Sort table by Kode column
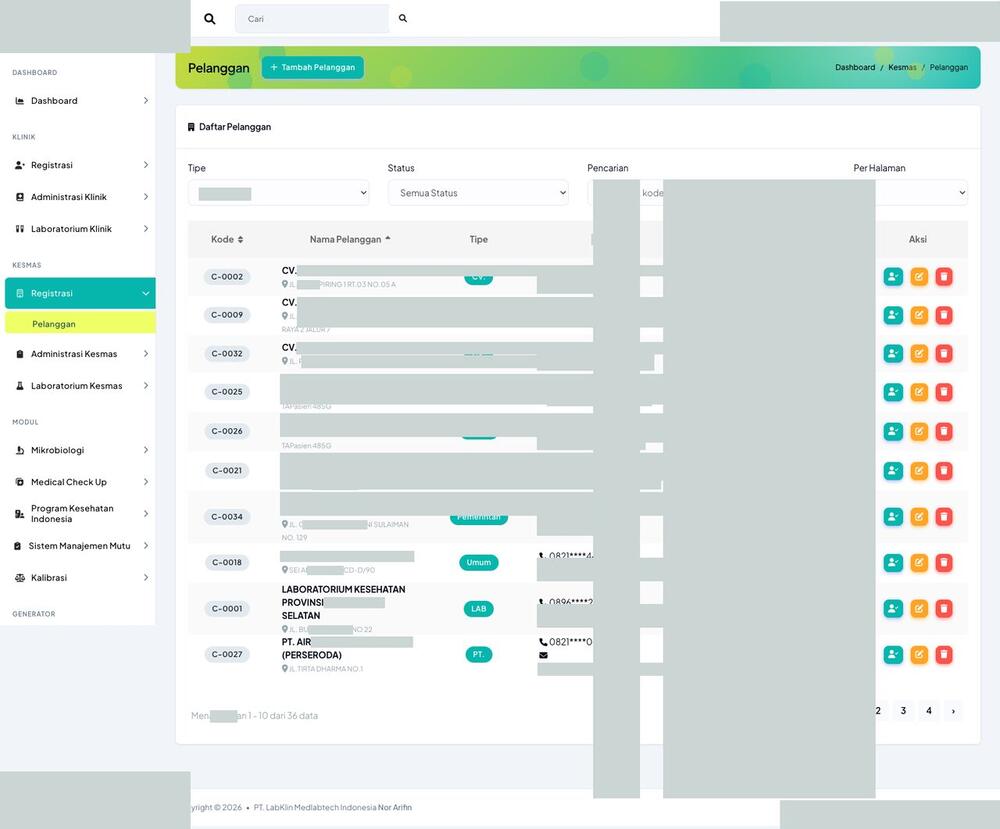 pyautogui.click(x=227, y=239)
